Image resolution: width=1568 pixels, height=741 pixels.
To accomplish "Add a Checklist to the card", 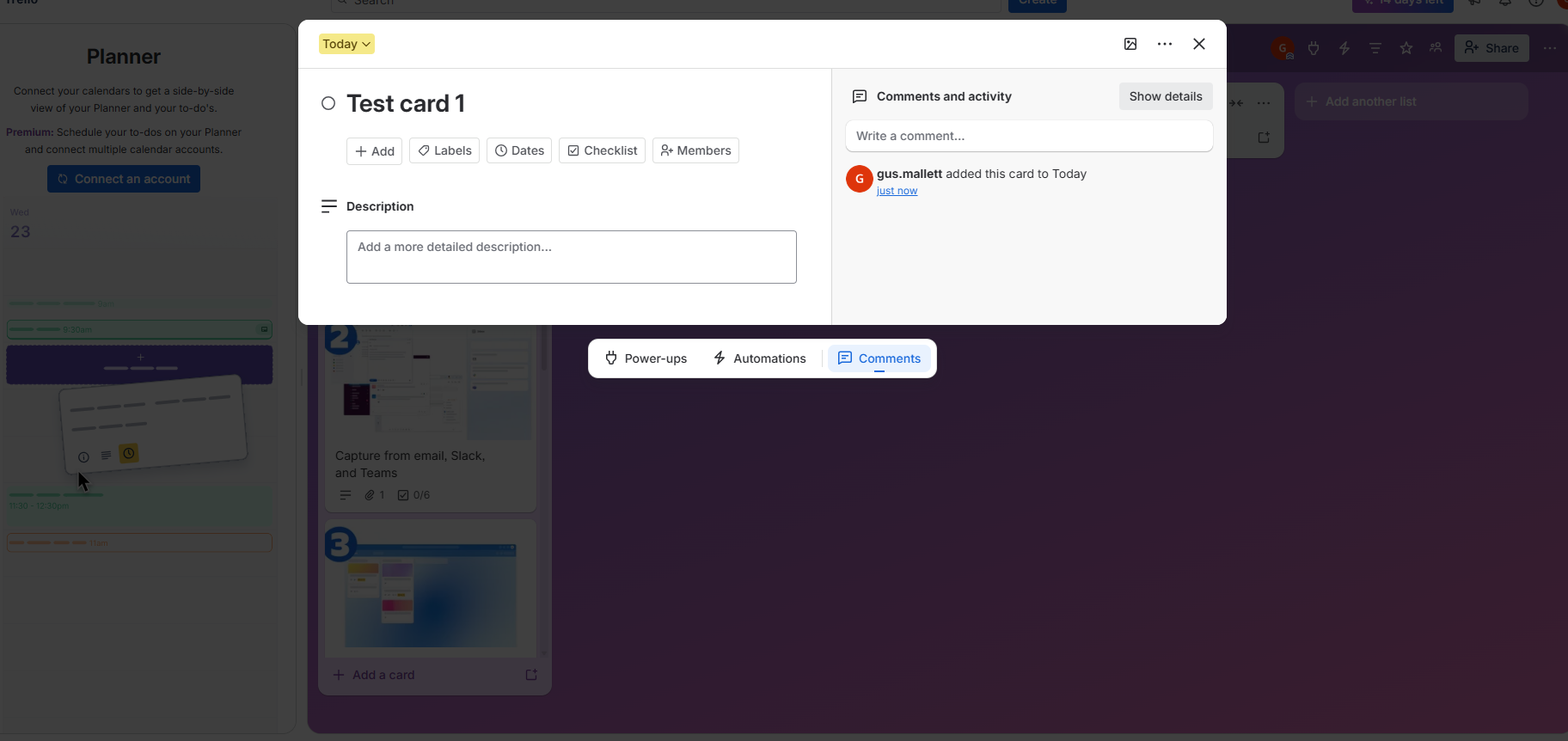I will point(603,150).
